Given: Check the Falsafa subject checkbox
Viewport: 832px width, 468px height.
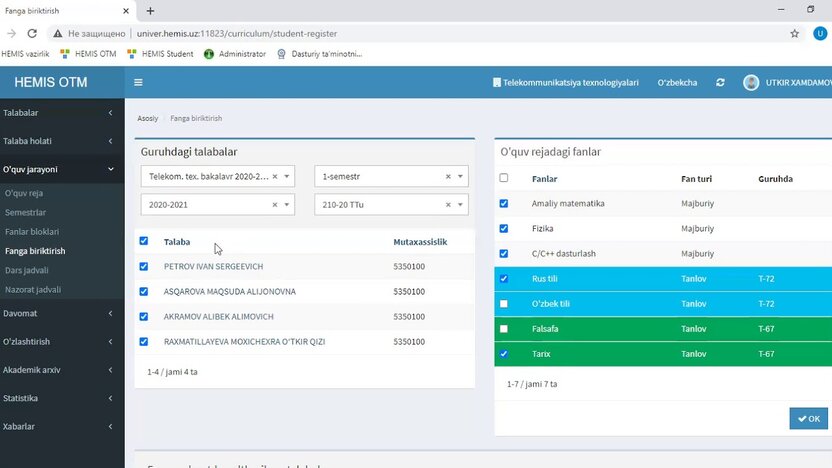Looking at the screenshot, I should (x=504, y=329).
